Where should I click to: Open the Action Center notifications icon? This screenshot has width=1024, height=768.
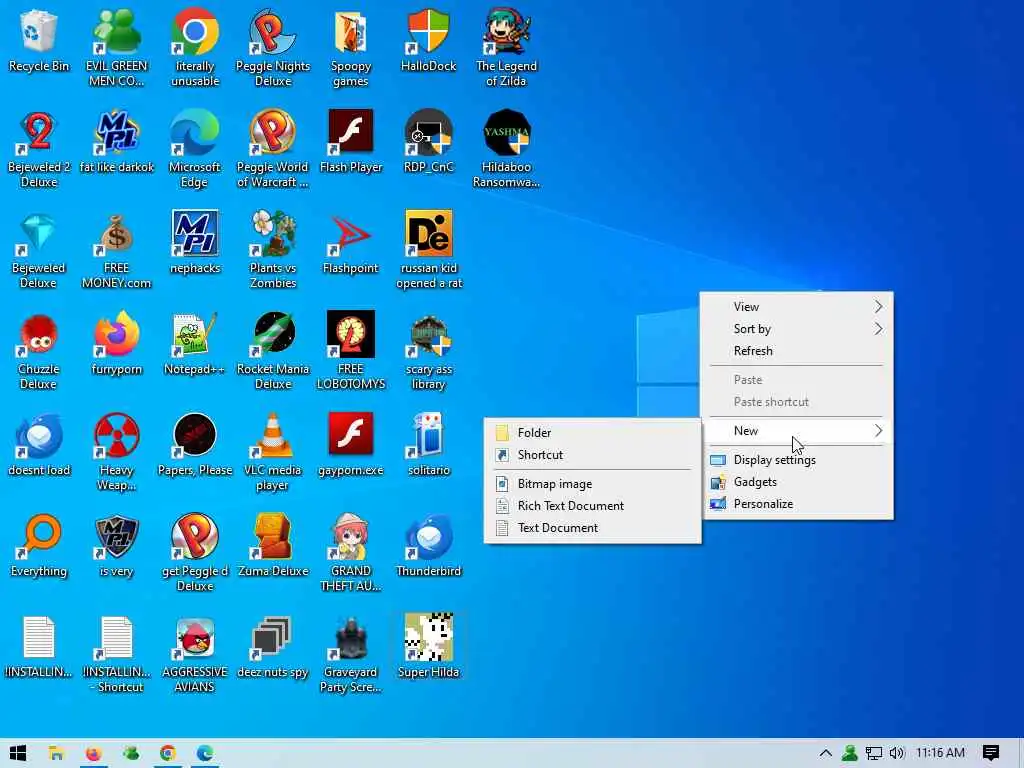pos(991,753)
